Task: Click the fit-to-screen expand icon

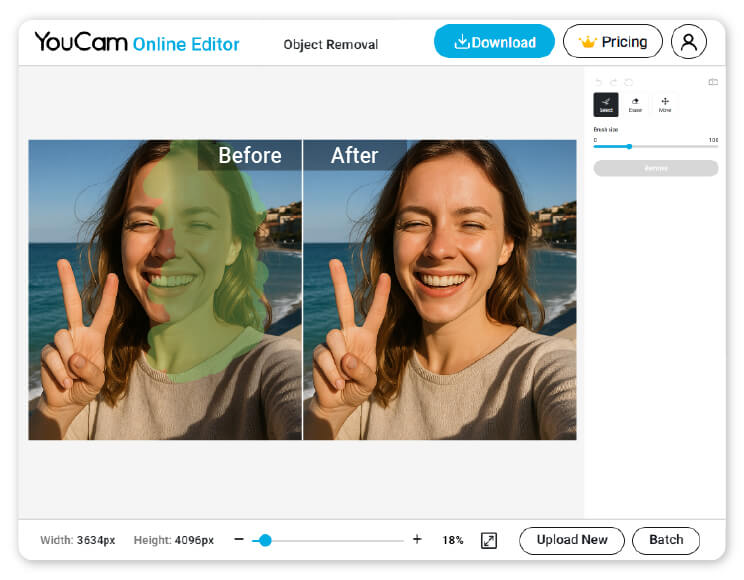Action: 489,540
